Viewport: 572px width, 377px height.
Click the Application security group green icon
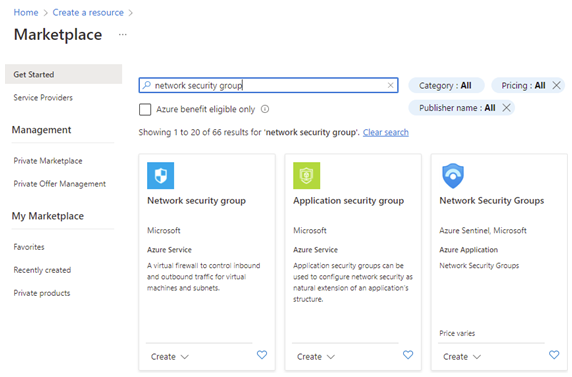(x=306, y=176)
